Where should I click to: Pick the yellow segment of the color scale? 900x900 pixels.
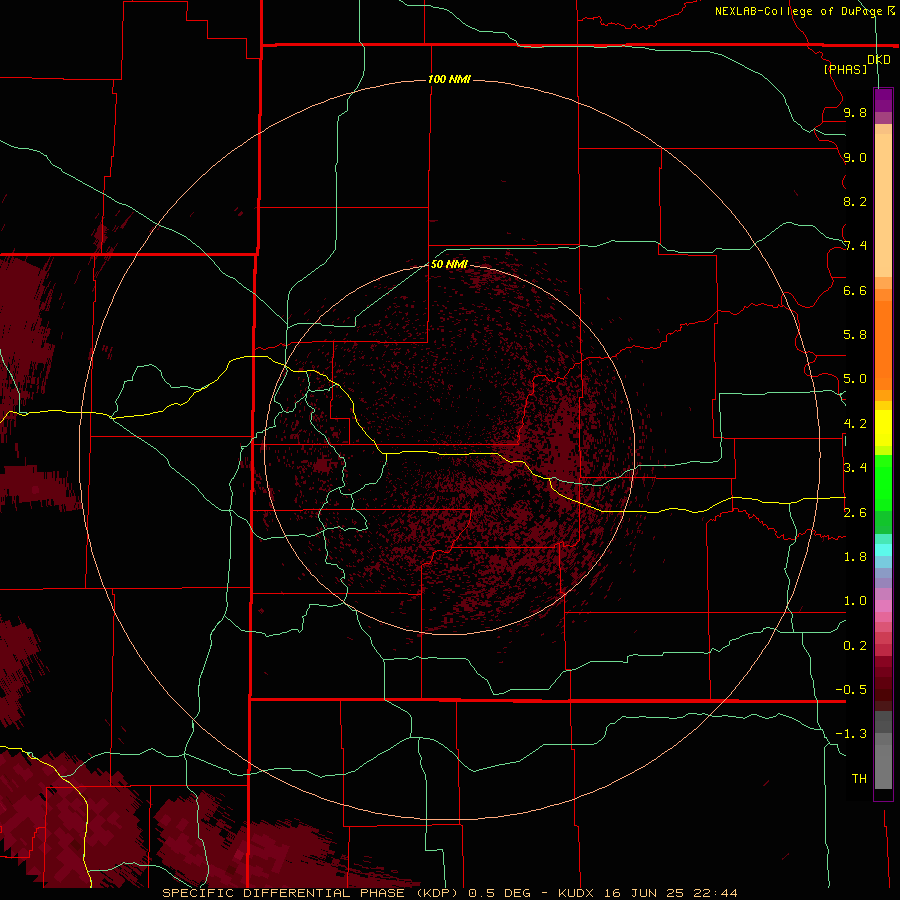(x=883, y=427)
